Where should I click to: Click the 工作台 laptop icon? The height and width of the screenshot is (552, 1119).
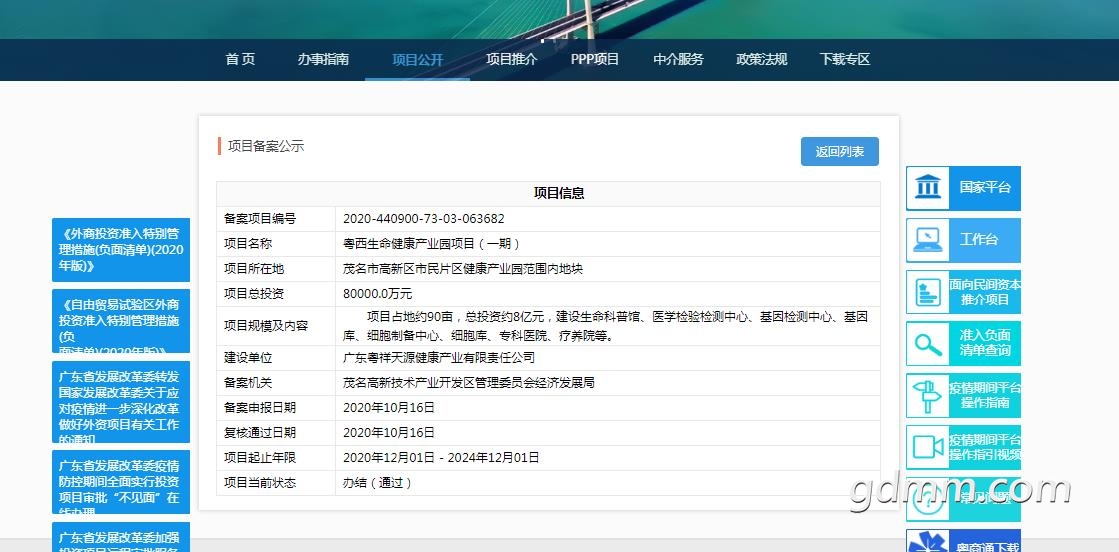click(928, 240)
